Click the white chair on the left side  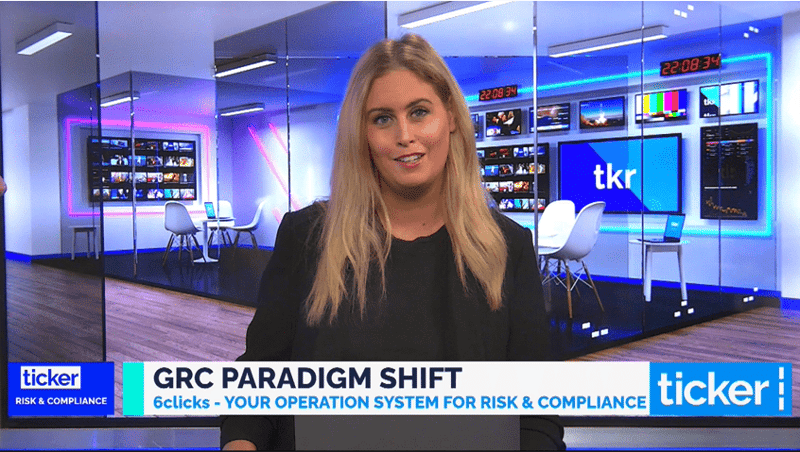tap(178, 226)
